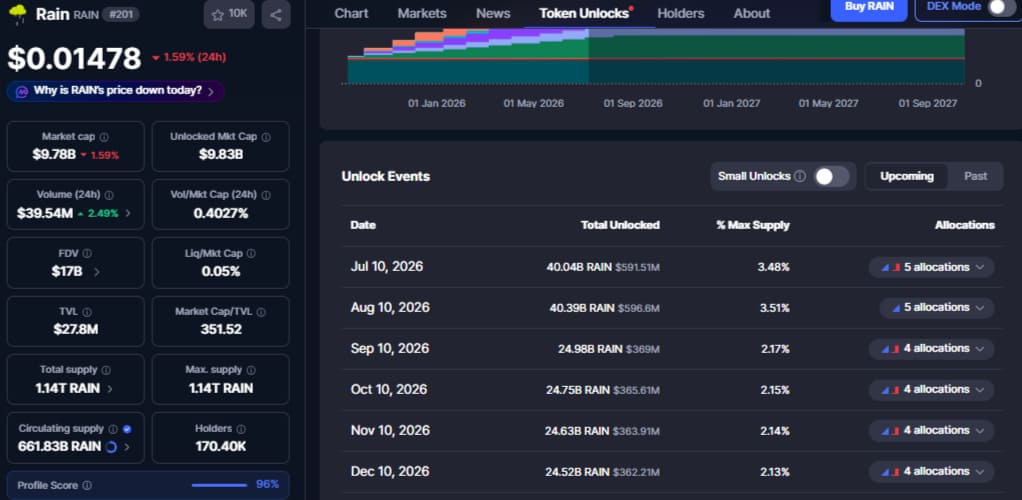Click the Small Unlocks info icon

800,177
